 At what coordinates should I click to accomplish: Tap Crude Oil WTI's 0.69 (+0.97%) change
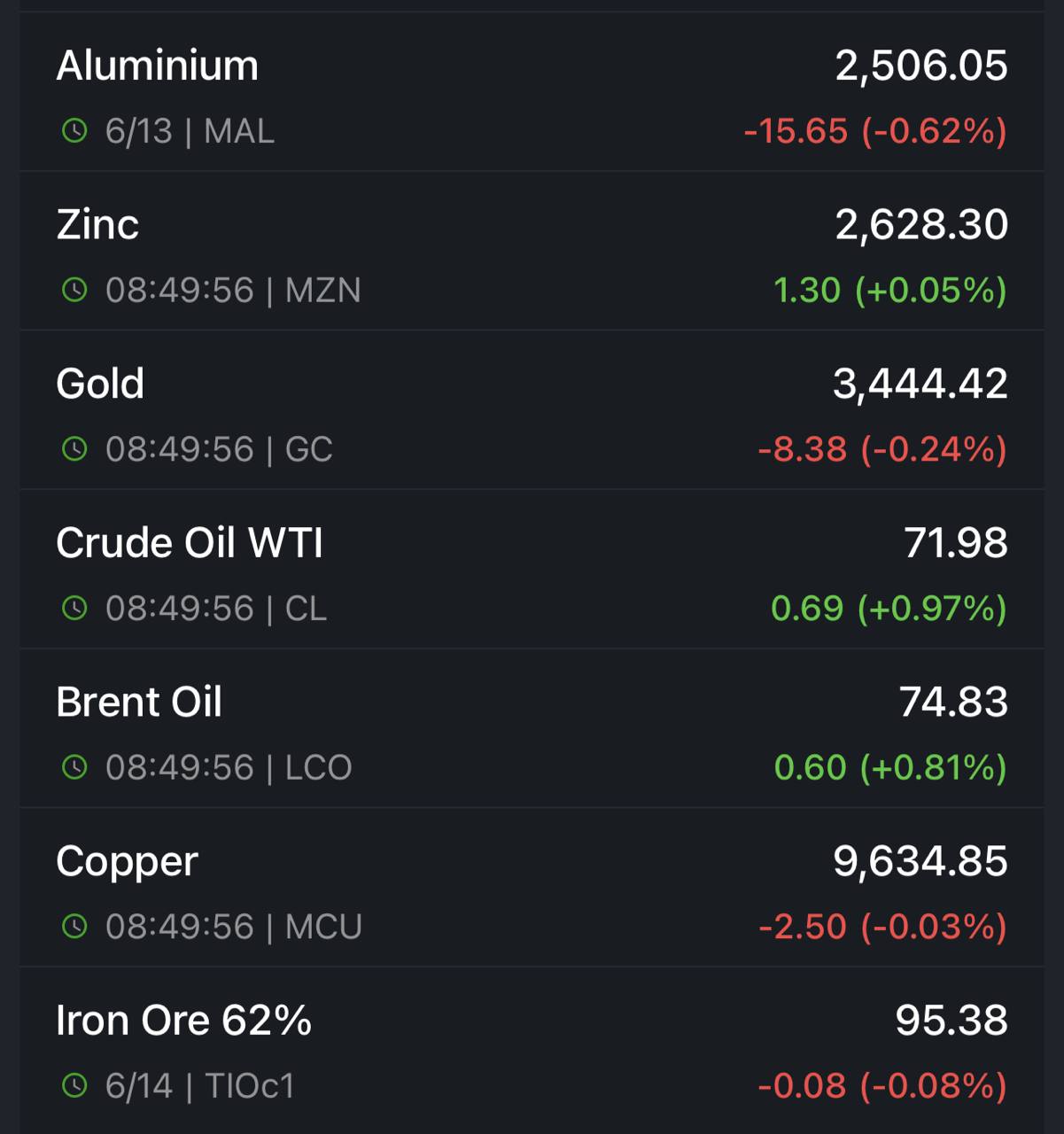point(889,609)
